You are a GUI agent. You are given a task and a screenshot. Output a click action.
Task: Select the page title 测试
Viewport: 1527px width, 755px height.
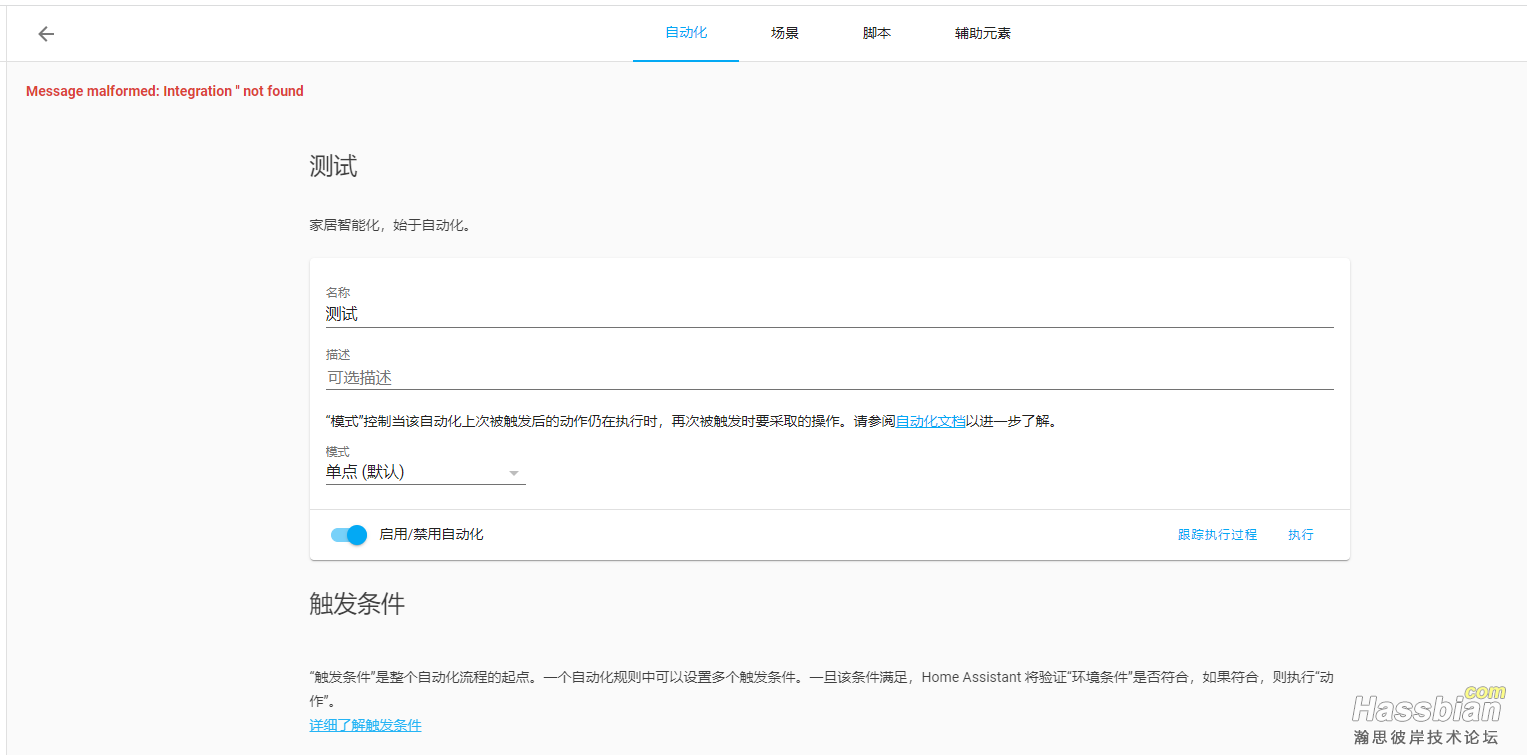tap(334, 166)
